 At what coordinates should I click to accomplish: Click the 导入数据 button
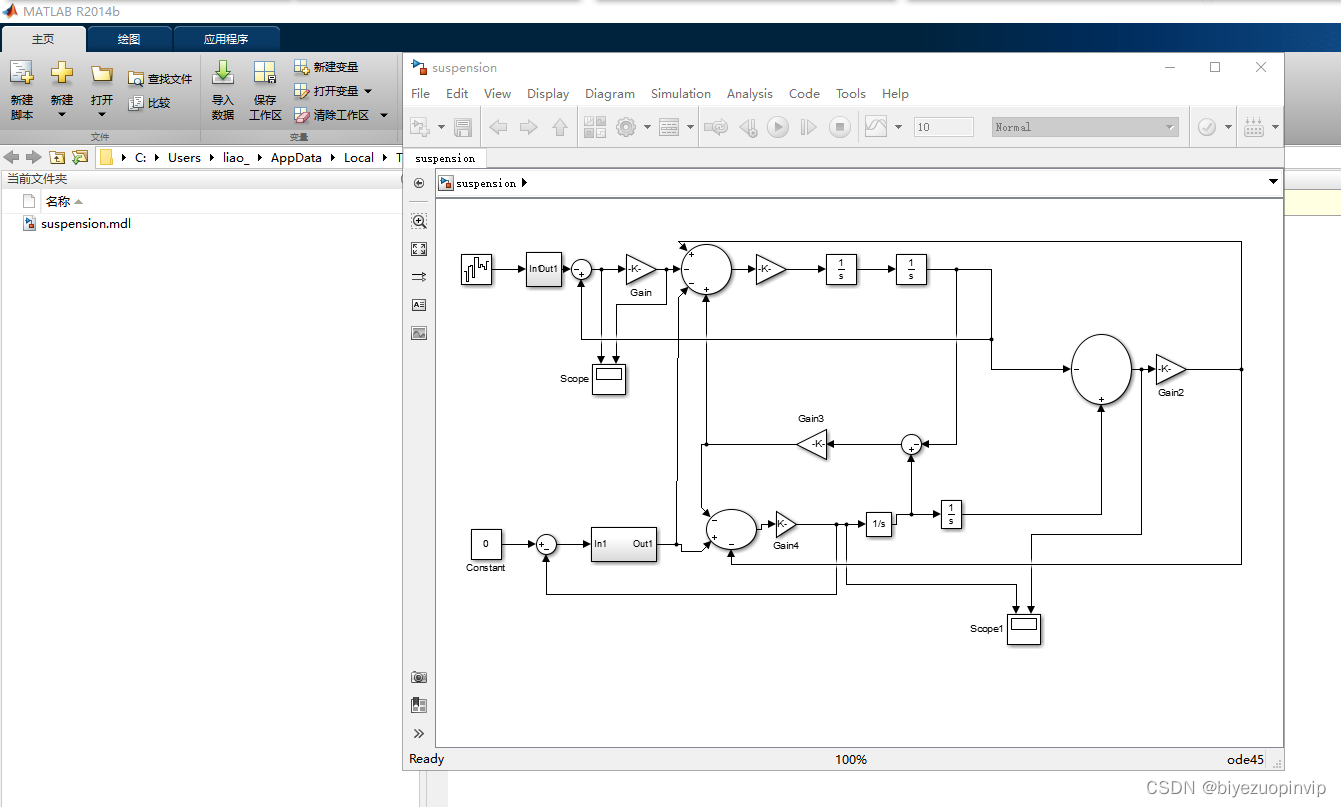[223, 91]
